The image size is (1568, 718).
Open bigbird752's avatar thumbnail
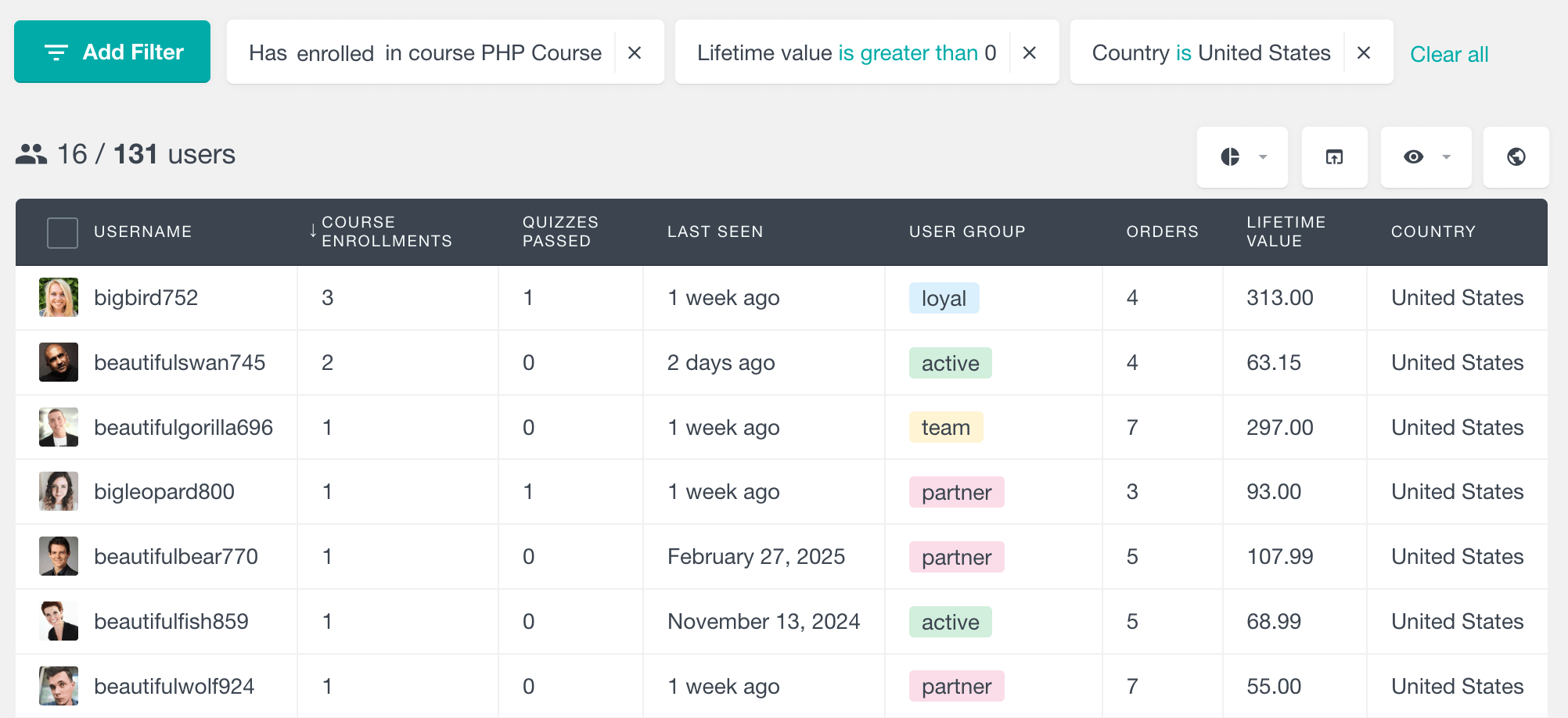(59, 297)
